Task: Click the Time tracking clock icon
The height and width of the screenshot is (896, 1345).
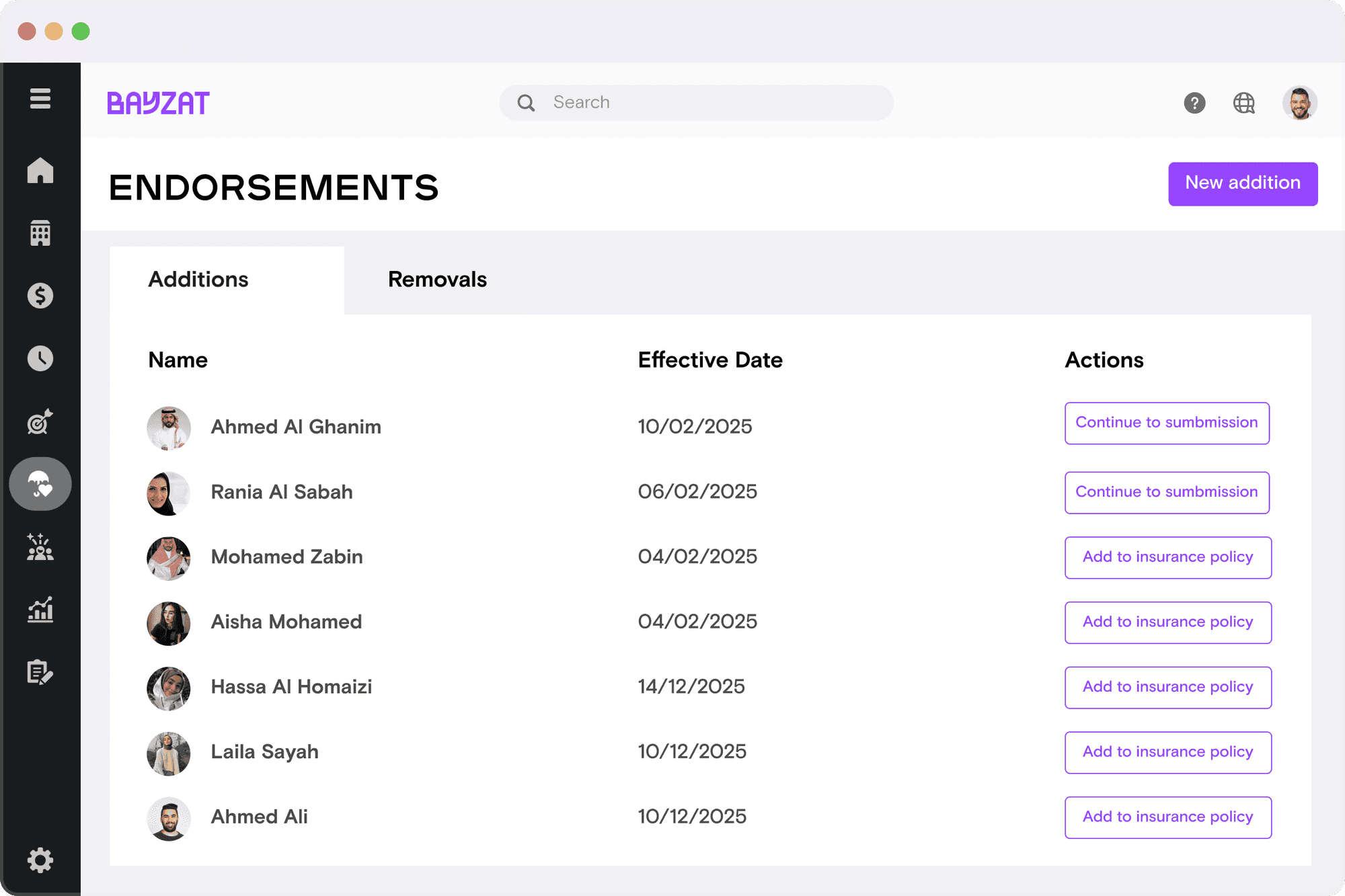Action: point(40,358)
